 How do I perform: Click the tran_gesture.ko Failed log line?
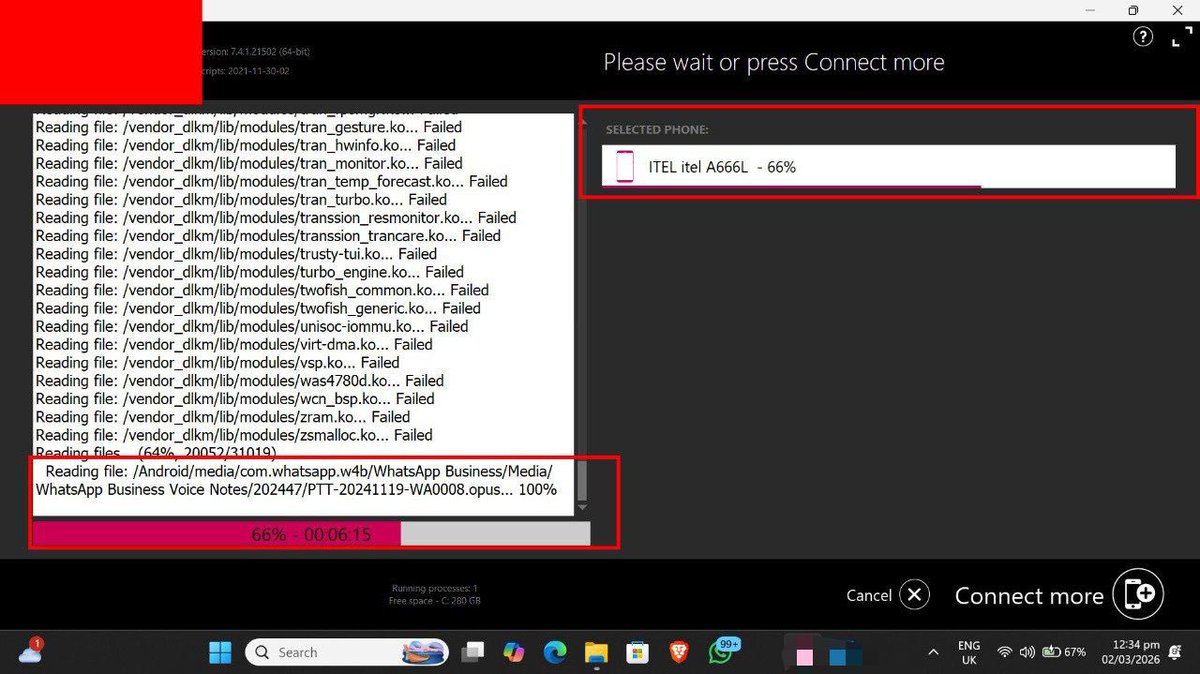[249, 127]
